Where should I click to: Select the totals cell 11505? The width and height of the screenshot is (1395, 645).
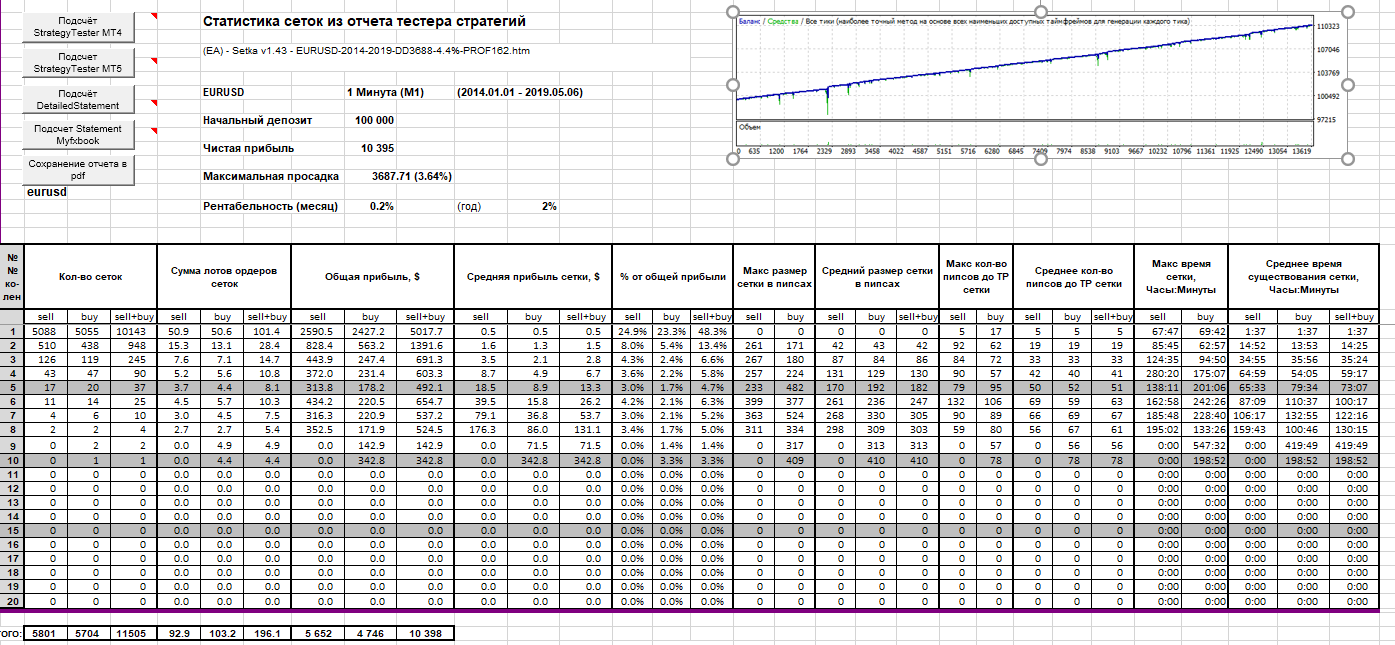(133, 633)
